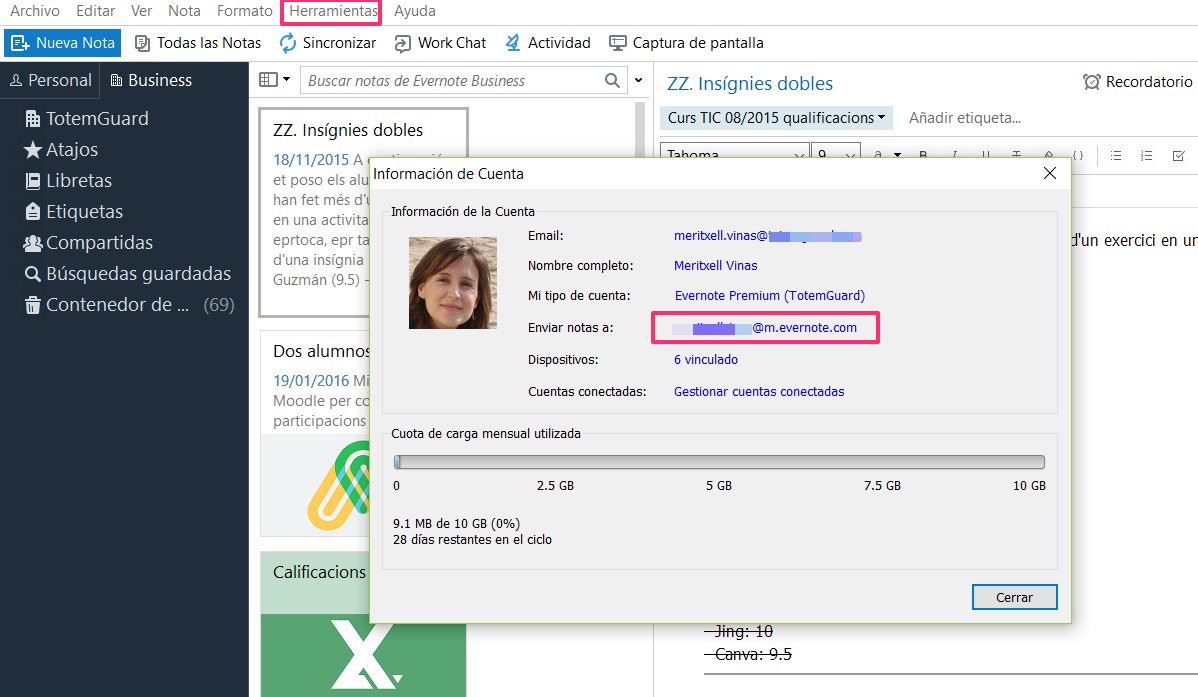
Task: Open the Formato menu
Action: (x=244, y=11)
